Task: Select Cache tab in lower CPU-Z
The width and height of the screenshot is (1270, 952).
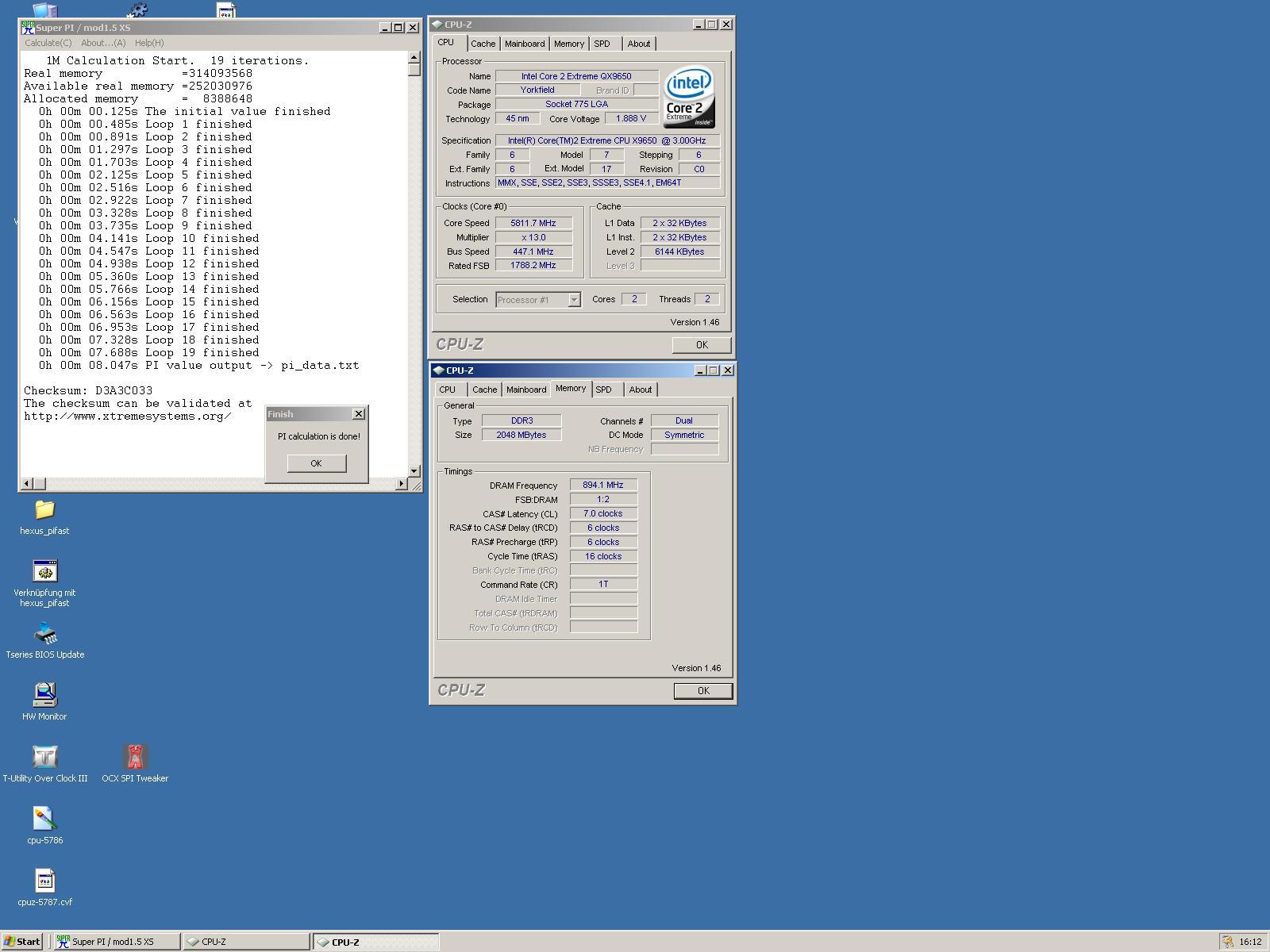Action: (484, 390)
